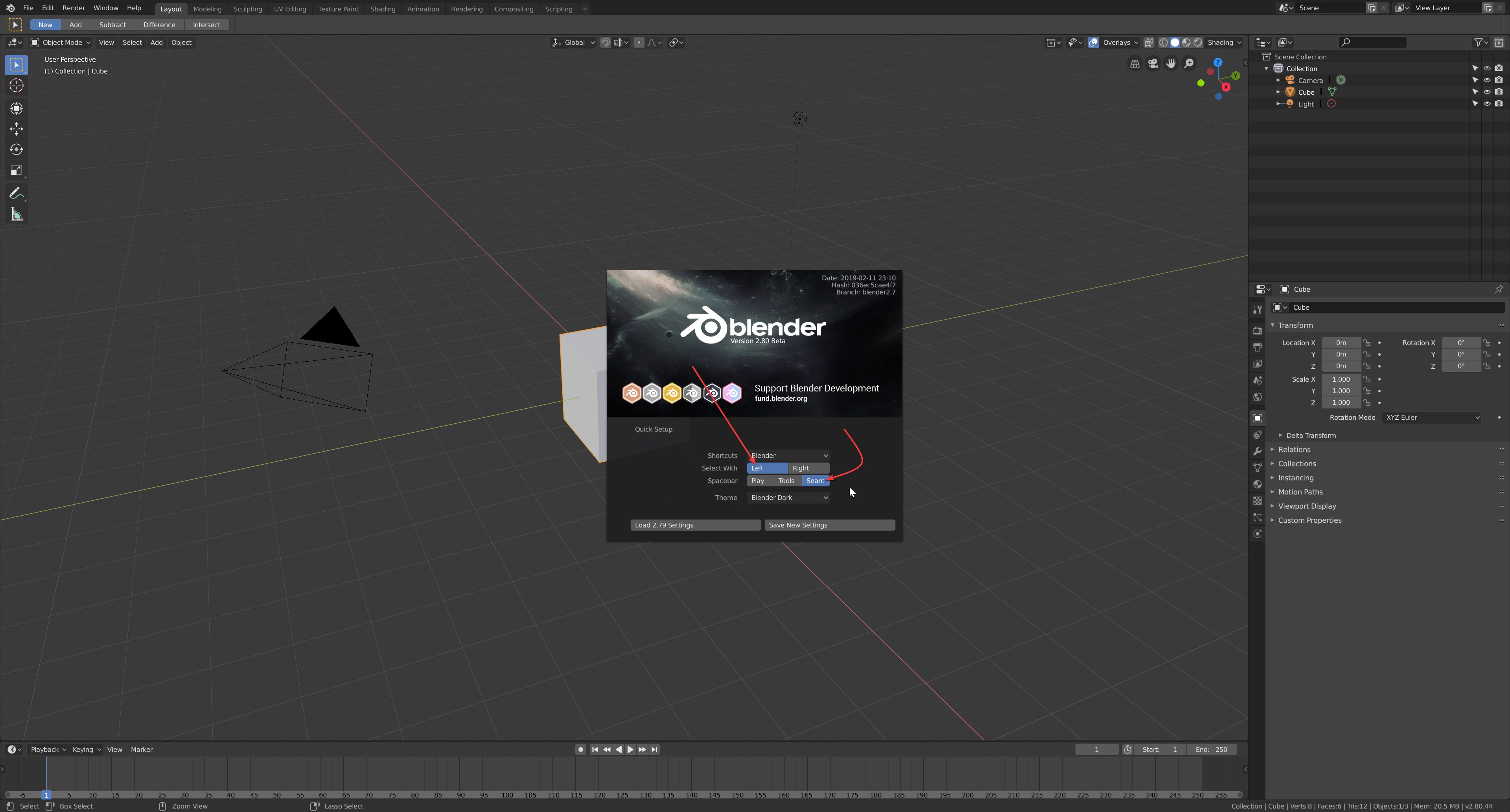The width and height of the screenshot is (1510, 812).
Task: Click the pan view hand icon
Action: [x=1171, y=63]
